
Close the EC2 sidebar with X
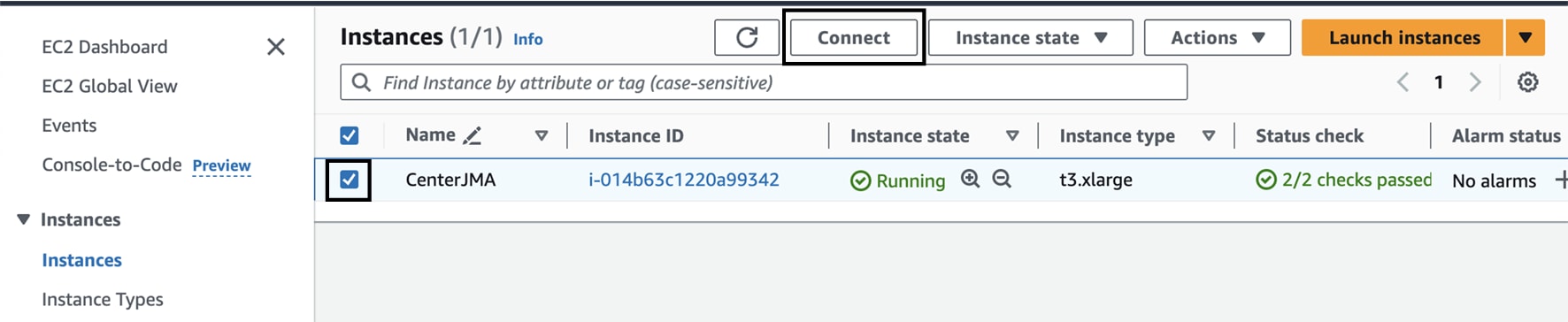pyautogui.click(x=276, y=46)
